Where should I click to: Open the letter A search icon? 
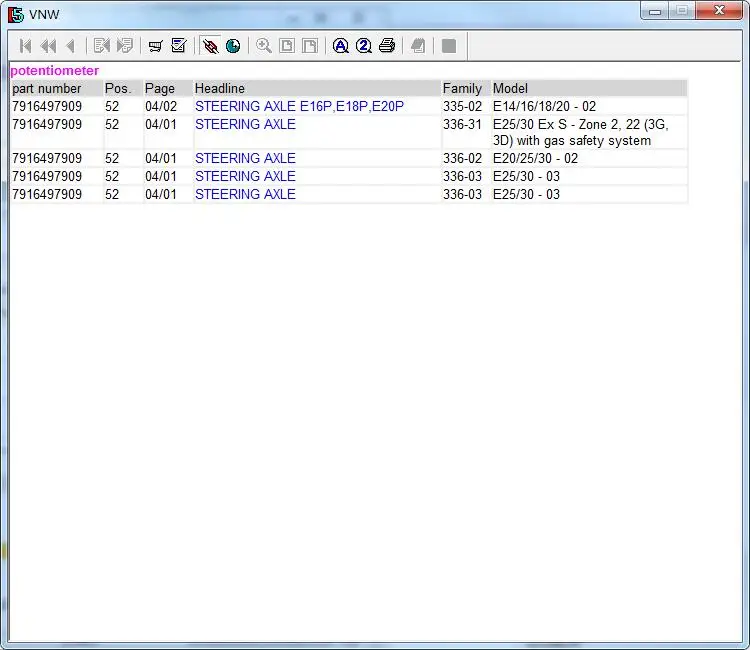click(x=341, y=46)
